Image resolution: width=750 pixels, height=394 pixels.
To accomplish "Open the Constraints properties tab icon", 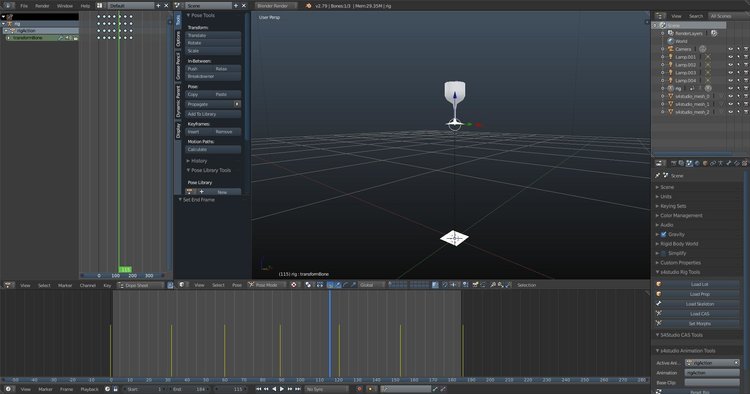I will point(713,164).
